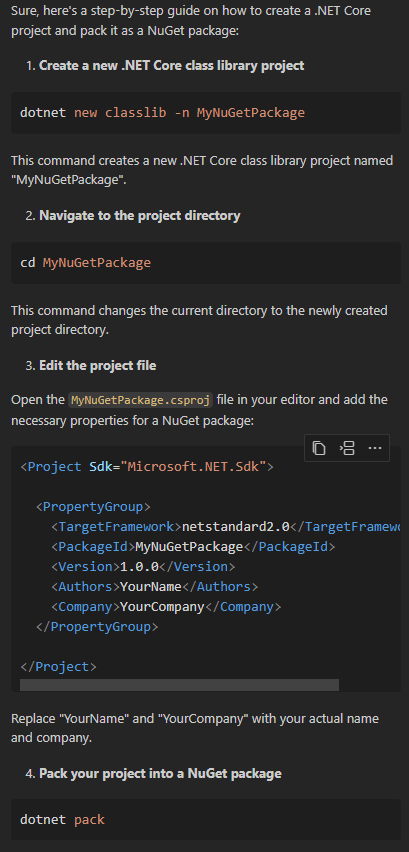Screen dimensions: 409x852
Task: Click the closing </Project> tag
Action: tap(58, 667)
